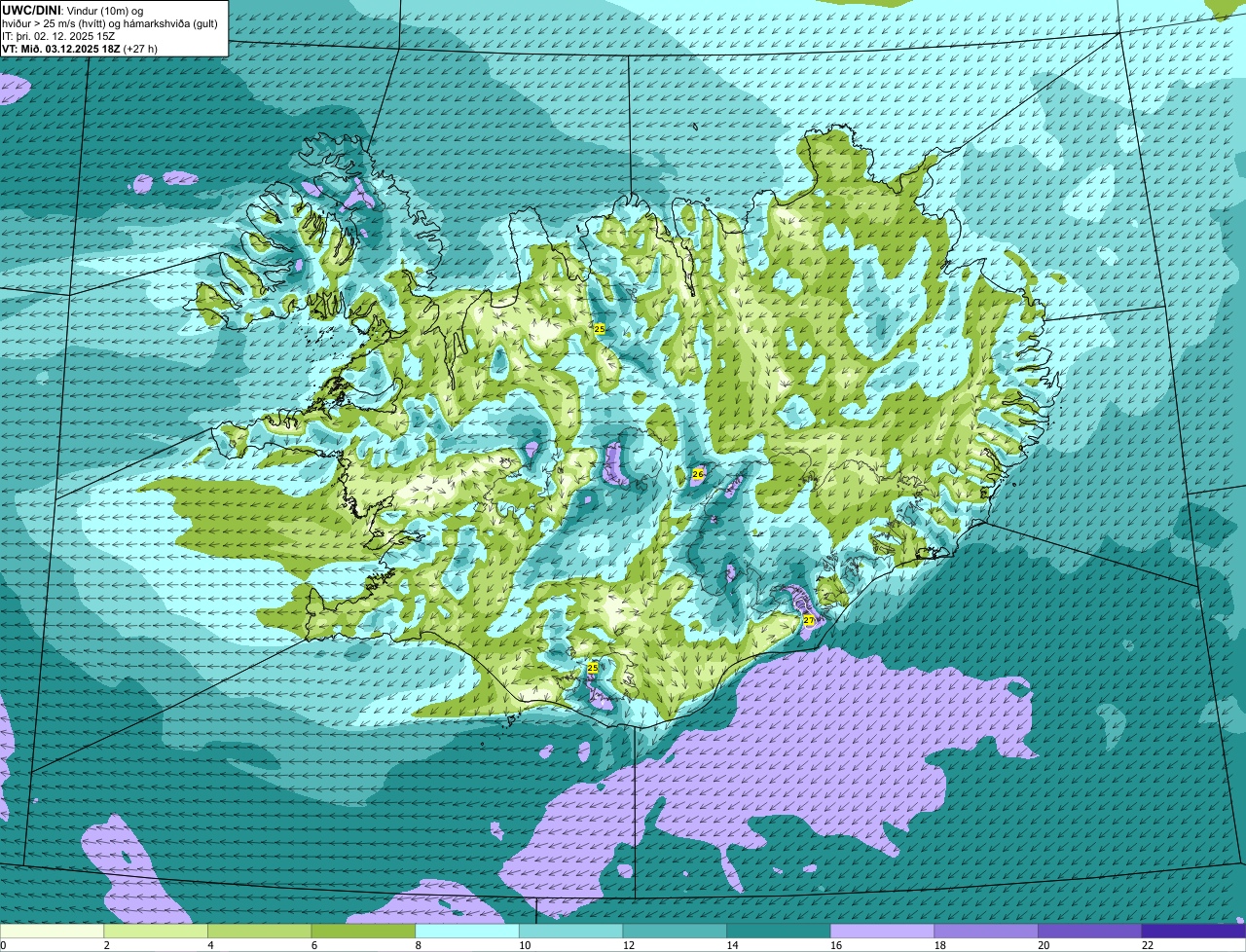Image resolution: width=1246 pixels, height=952 pixels.
Task: Click the UWC/DINI Vindur (10m) title line
Action: tap(72, 10)
